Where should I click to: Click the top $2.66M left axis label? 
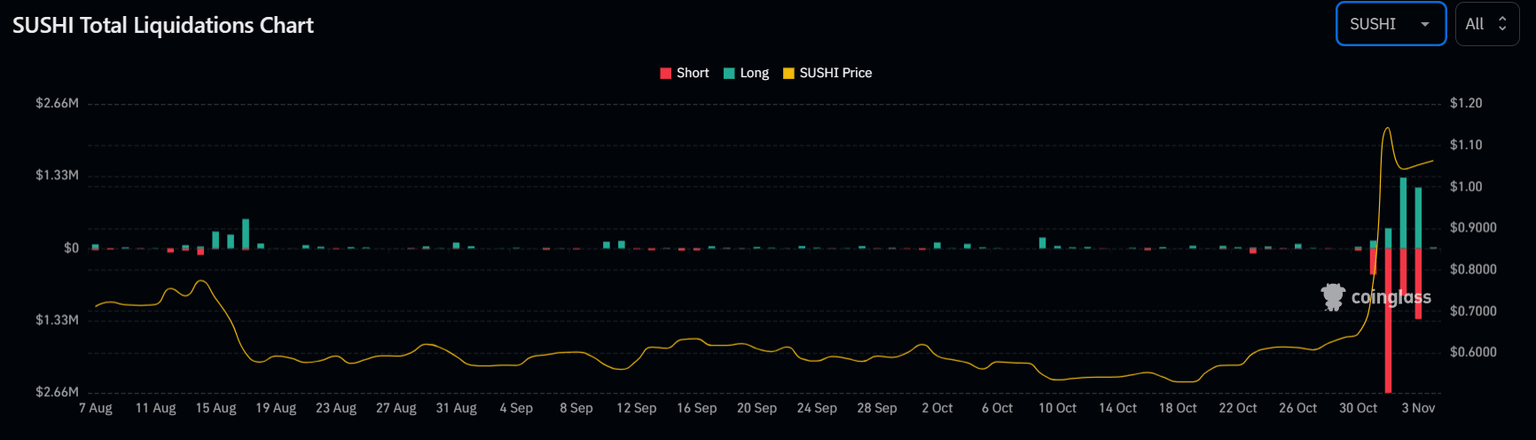click(58, 103)
